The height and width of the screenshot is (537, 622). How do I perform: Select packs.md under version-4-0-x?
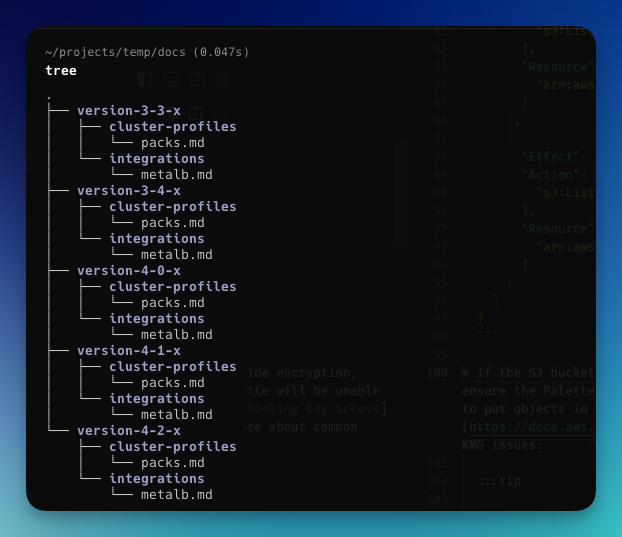(x=173, y=303)
